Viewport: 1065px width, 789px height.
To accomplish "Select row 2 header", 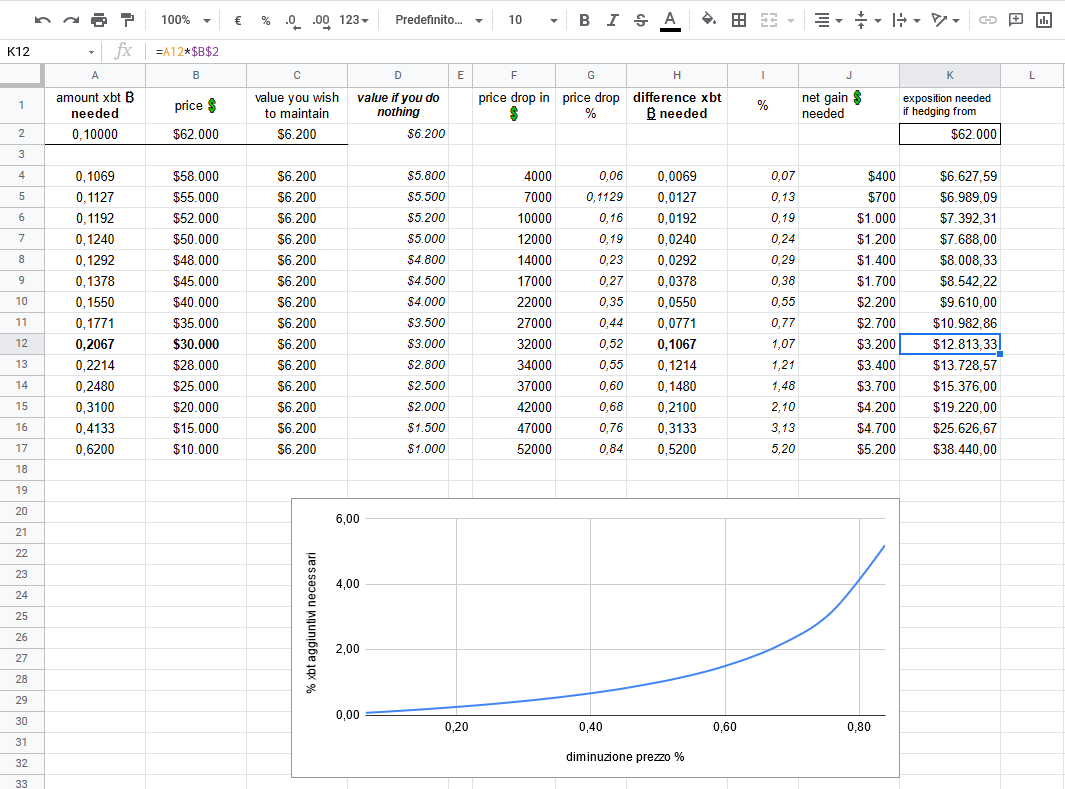I will click(22, 134).
